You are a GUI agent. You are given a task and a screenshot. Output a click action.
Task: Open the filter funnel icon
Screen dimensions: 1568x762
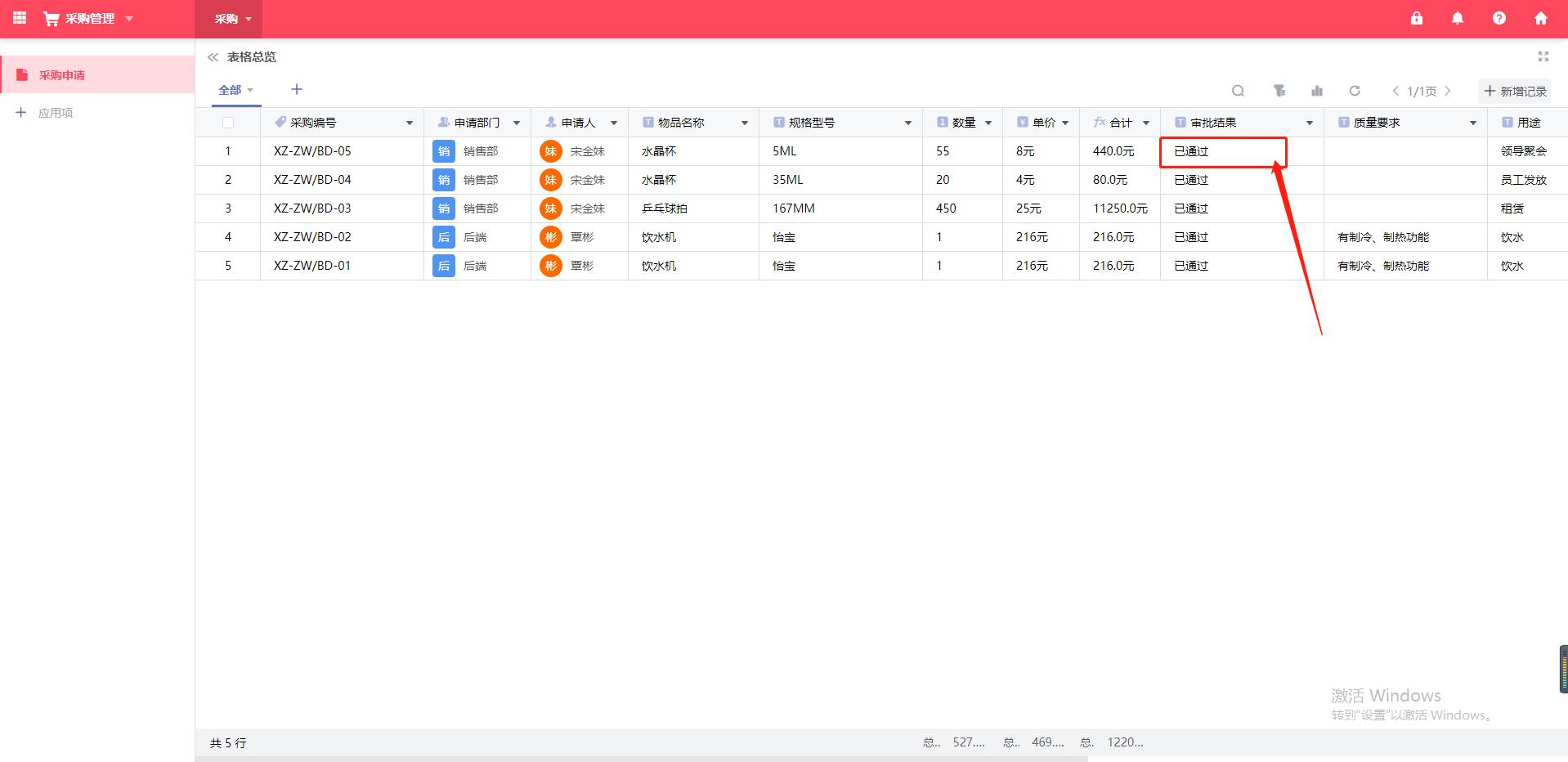click(x=1279, y=91)
